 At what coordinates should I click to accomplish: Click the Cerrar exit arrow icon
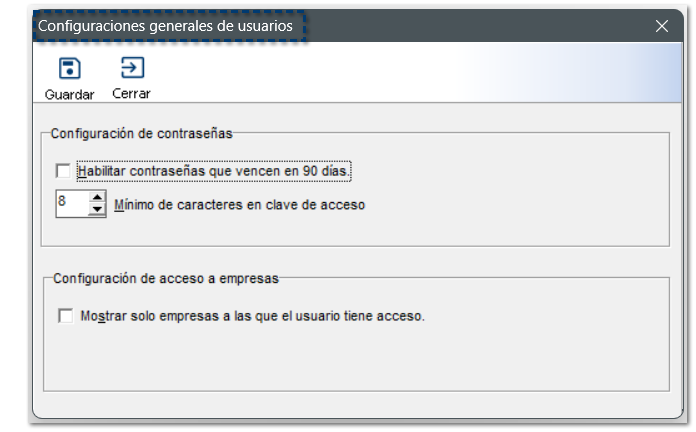(131, 68)
